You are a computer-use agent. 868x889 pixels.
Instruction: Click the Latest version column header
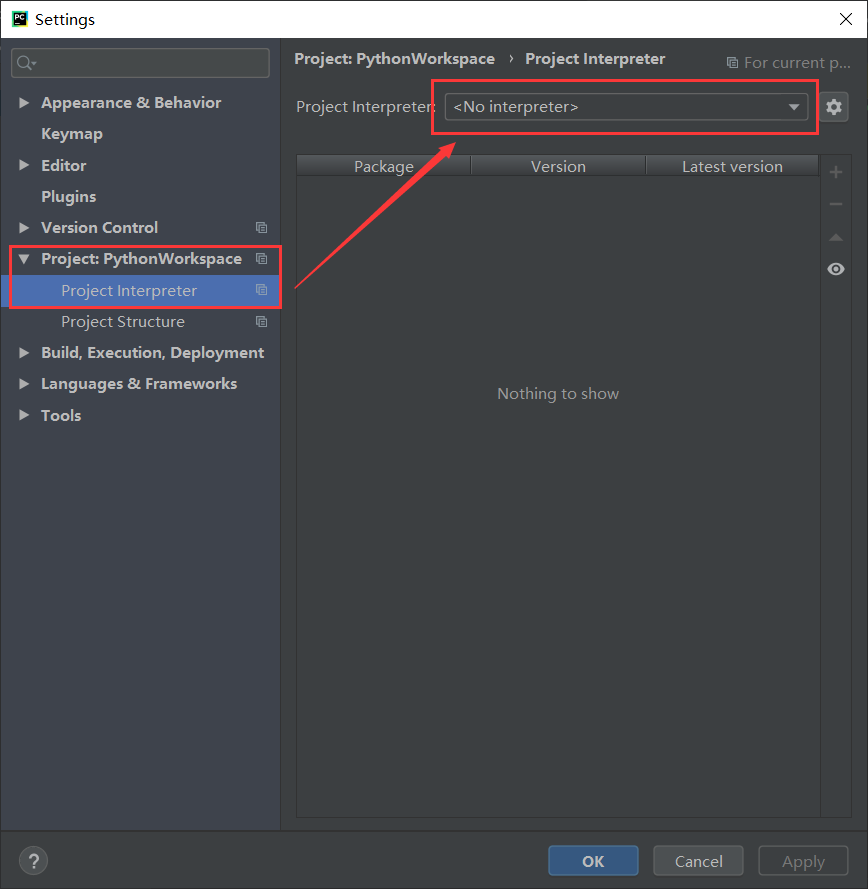732,166
